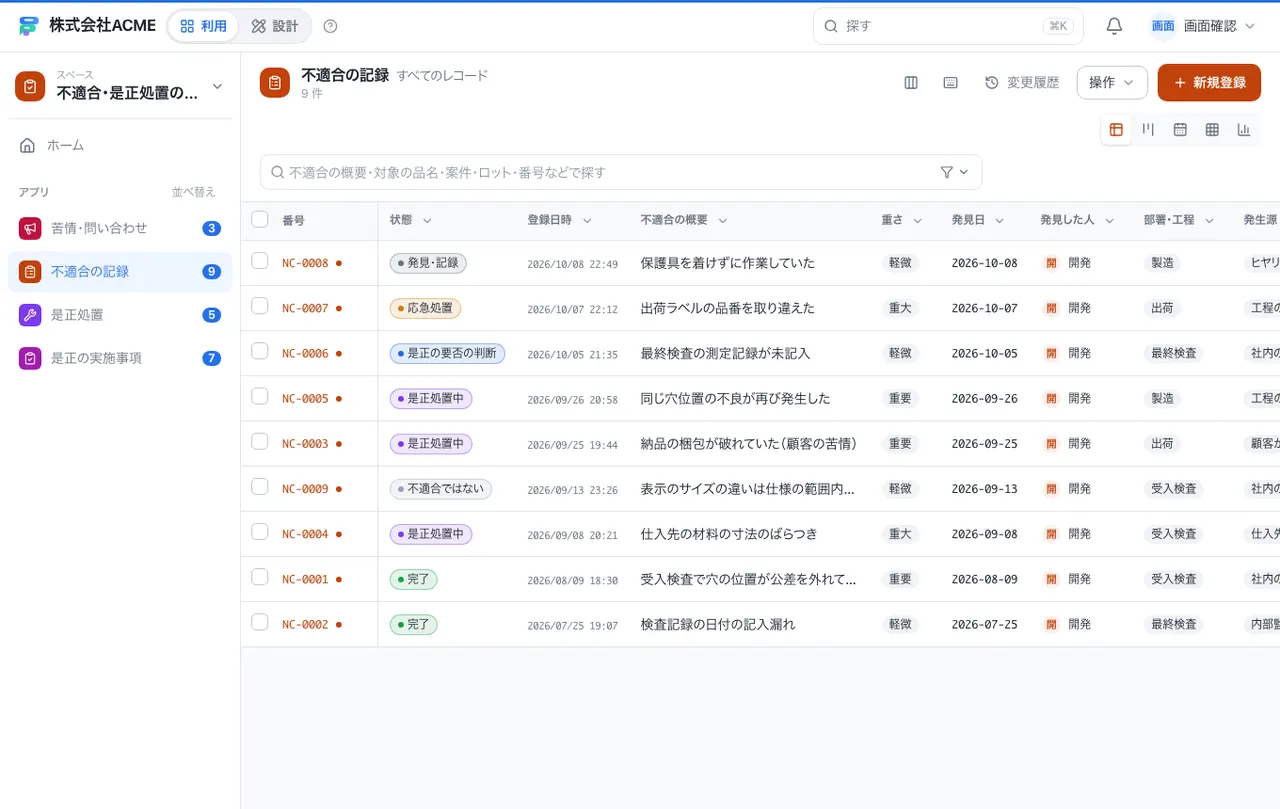1280x809 pixels.
Task: Open the 重さ column sort menu
Action: (917, 221)
